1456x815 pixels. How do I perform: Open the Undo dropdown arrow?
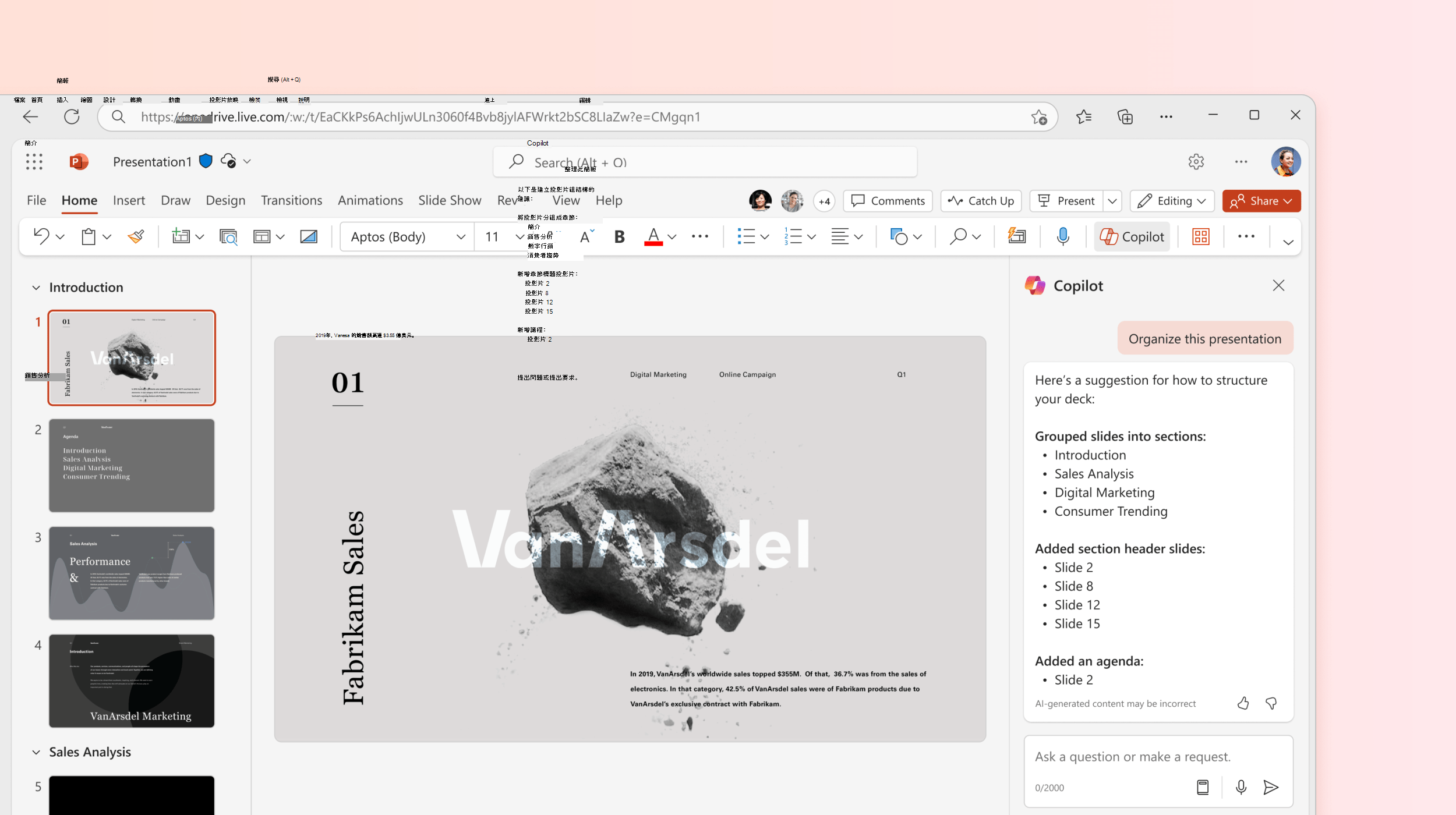tap(60, 237)
